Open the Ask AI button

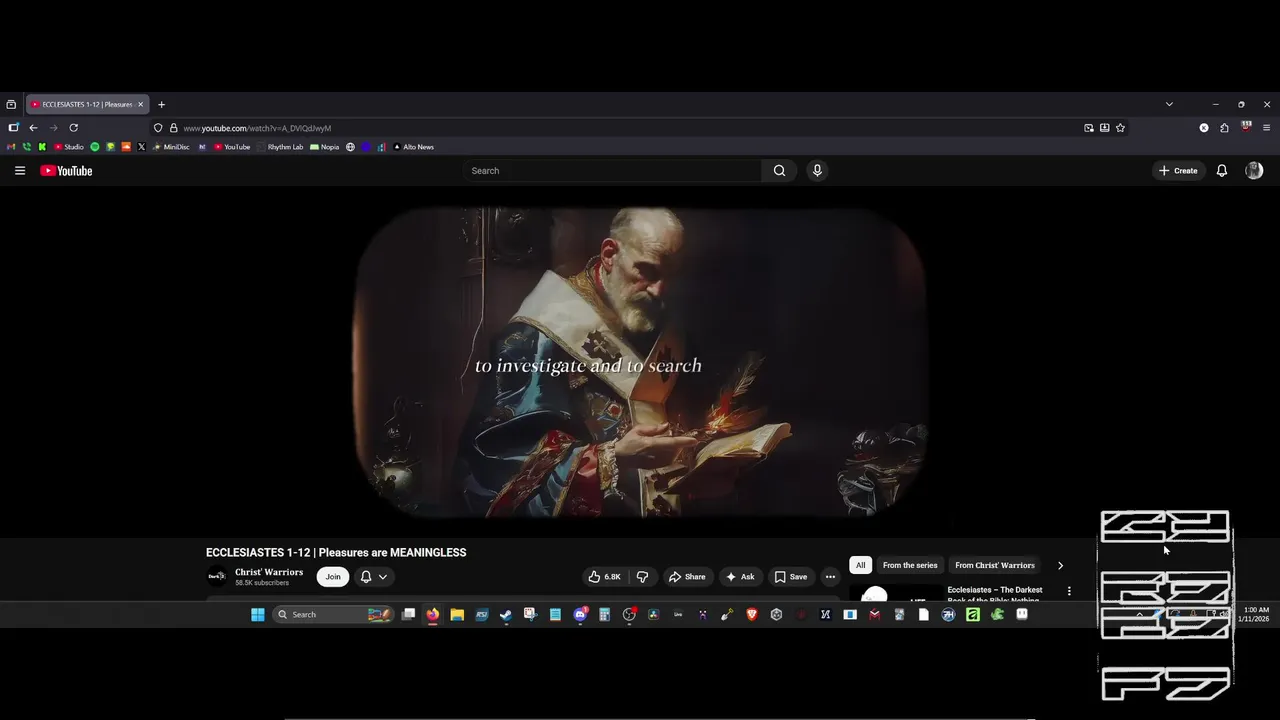point(740,577)
